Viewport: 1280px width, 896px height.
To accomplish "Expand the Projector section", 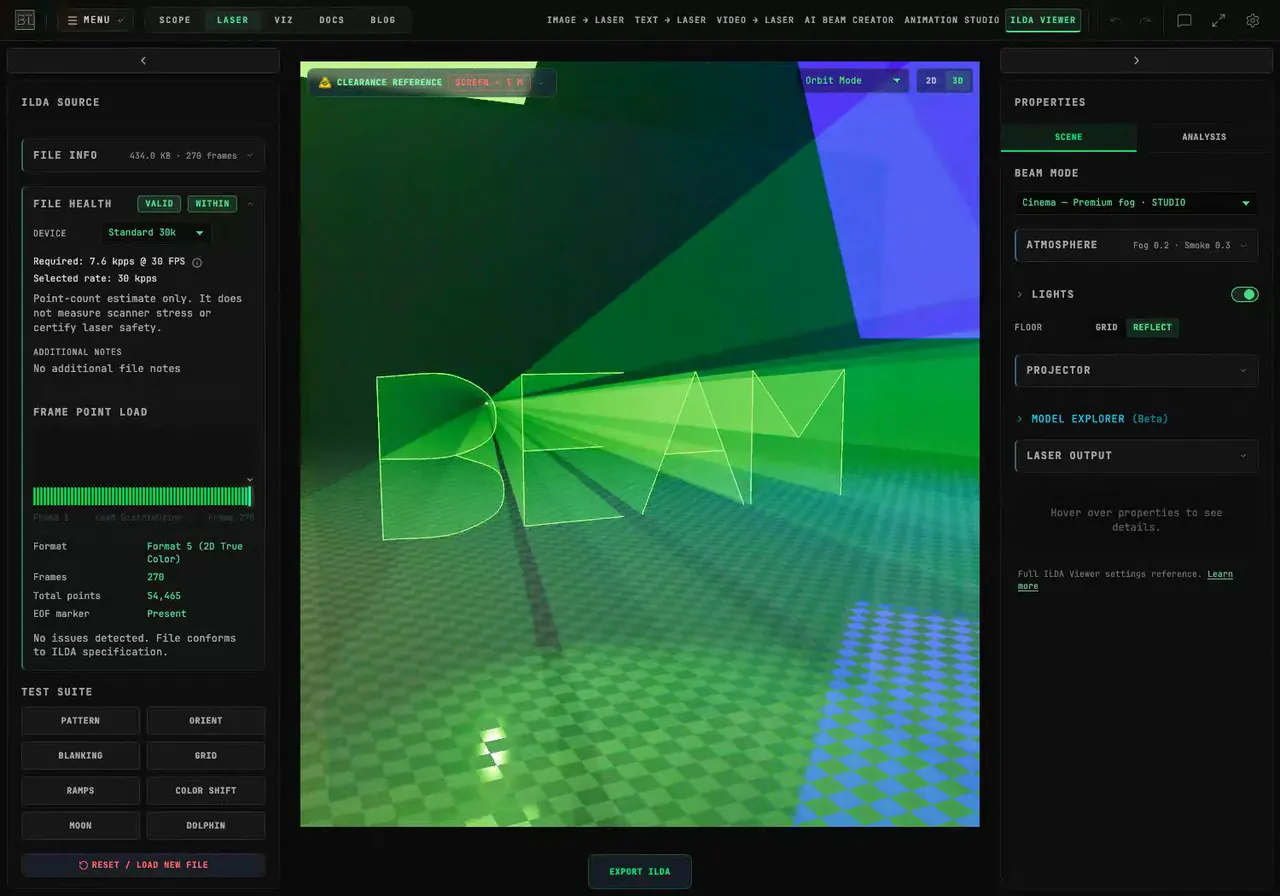I will click(x=1136, y=370).
